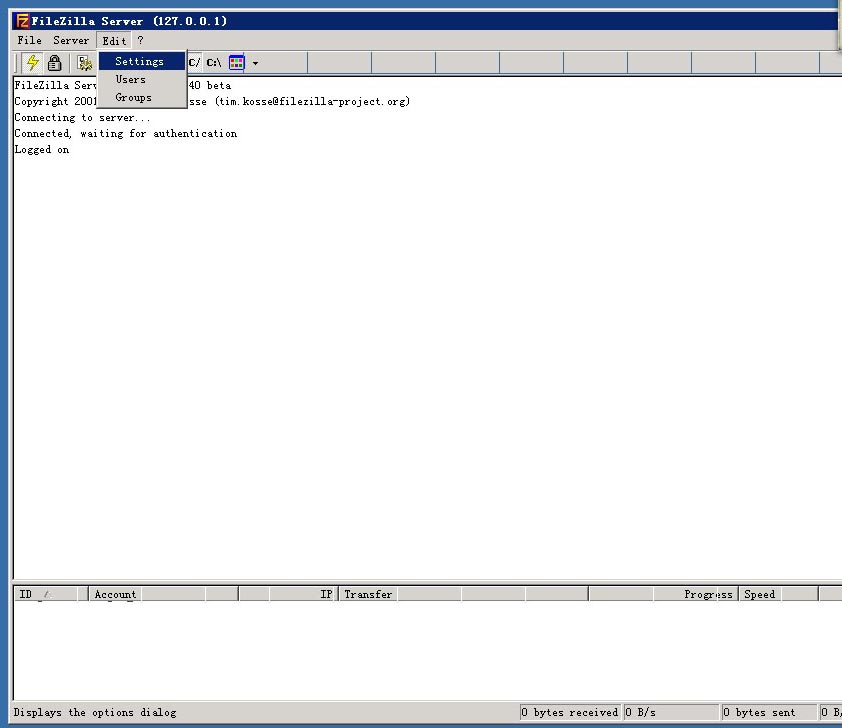Click the lightning bolt connect toolbar icon
The image size is (842, 728).
pyautogui.click(x=33, y=63)
